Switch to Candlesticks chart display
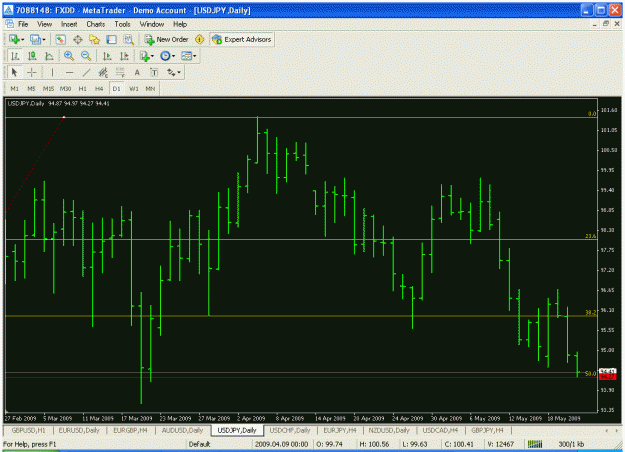The width and height of the screenshot is (625, 452). pyautogui.click(x=32, y=56)
